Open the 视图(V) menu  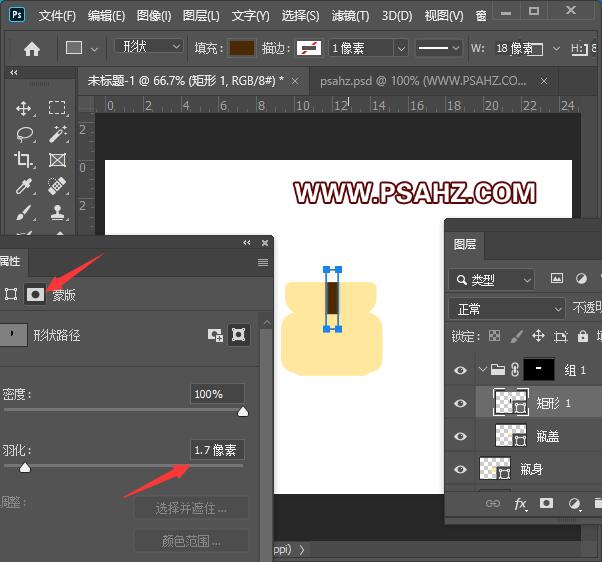point(444,16)
